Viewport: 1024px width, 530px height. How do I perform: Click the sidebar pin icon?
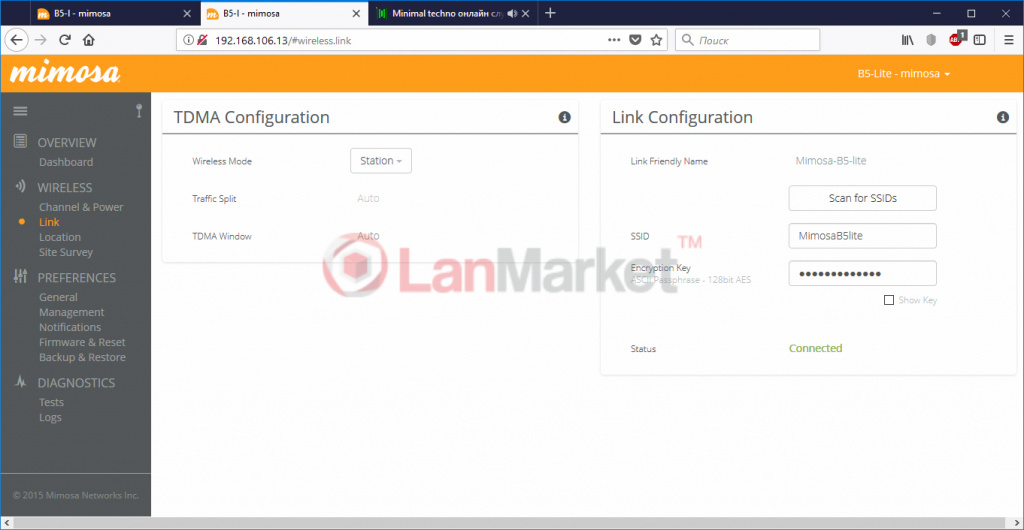point(139,111)
